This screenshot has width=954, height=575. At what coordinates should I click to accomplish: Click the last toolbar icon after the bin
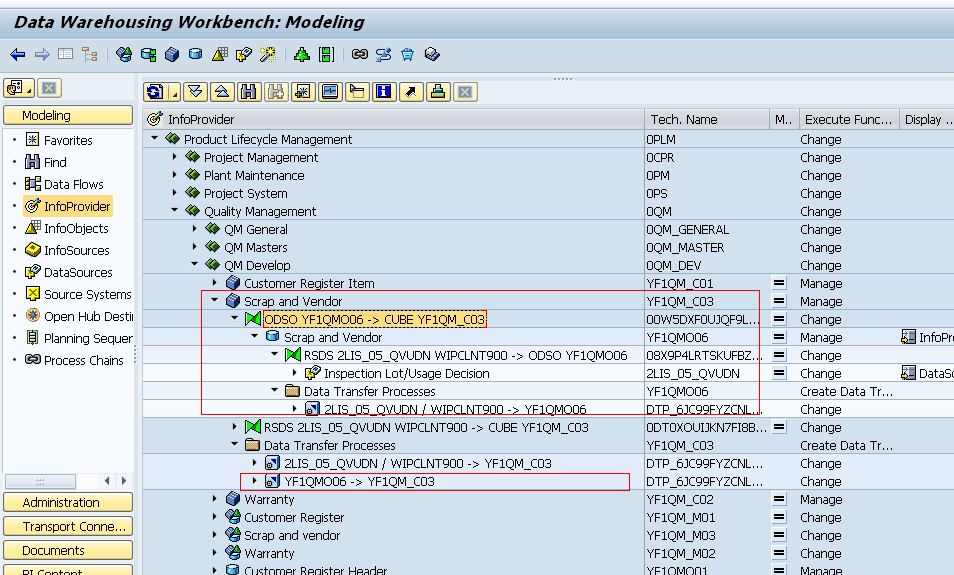click(432, 55)
